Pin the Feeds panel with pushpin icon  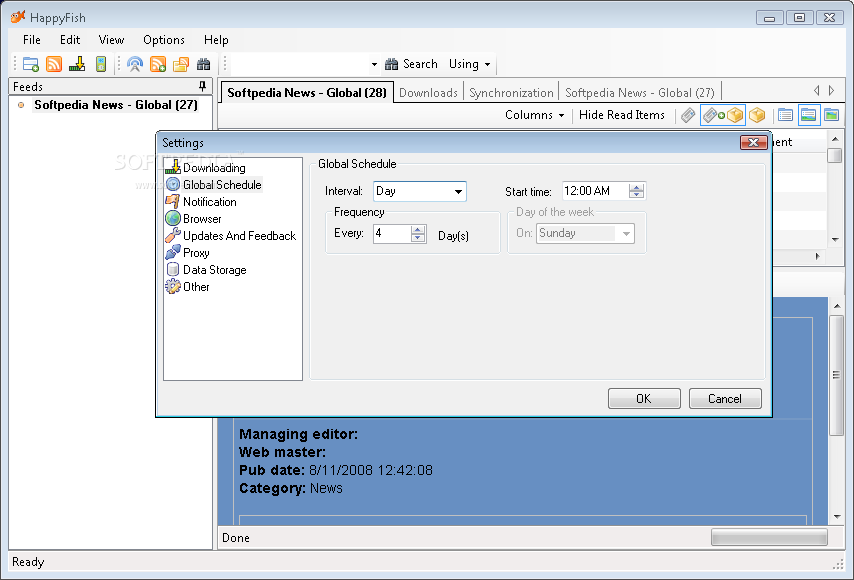click(203, 86)
